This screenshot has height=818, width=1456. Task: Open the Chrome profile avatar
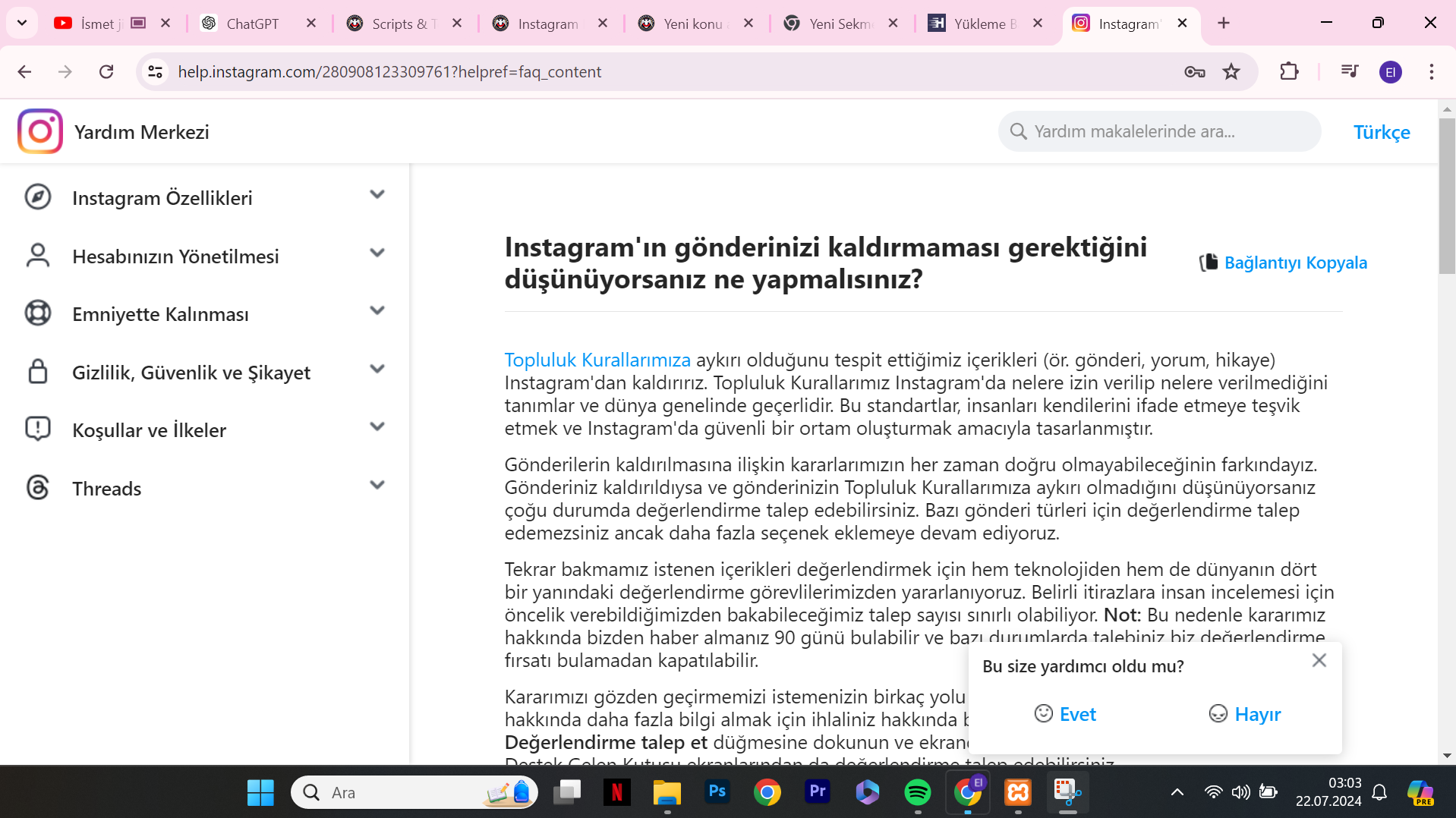click(x=1391, y=72)
